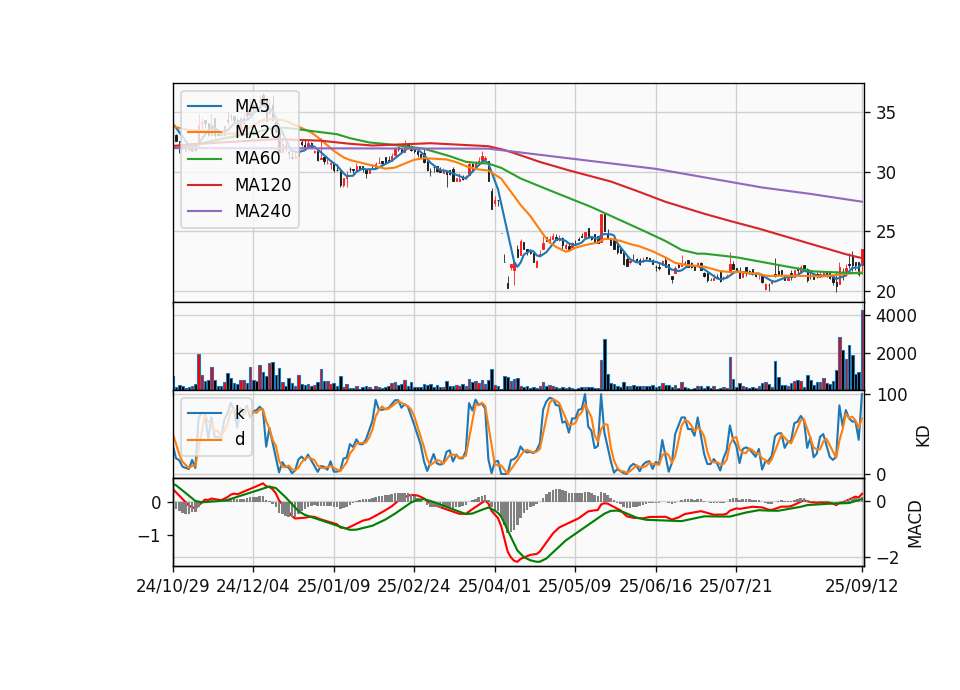Click the 25/06/16 date axis label
This screenshot has height=690, width=960.
click(x=656, y=586)
